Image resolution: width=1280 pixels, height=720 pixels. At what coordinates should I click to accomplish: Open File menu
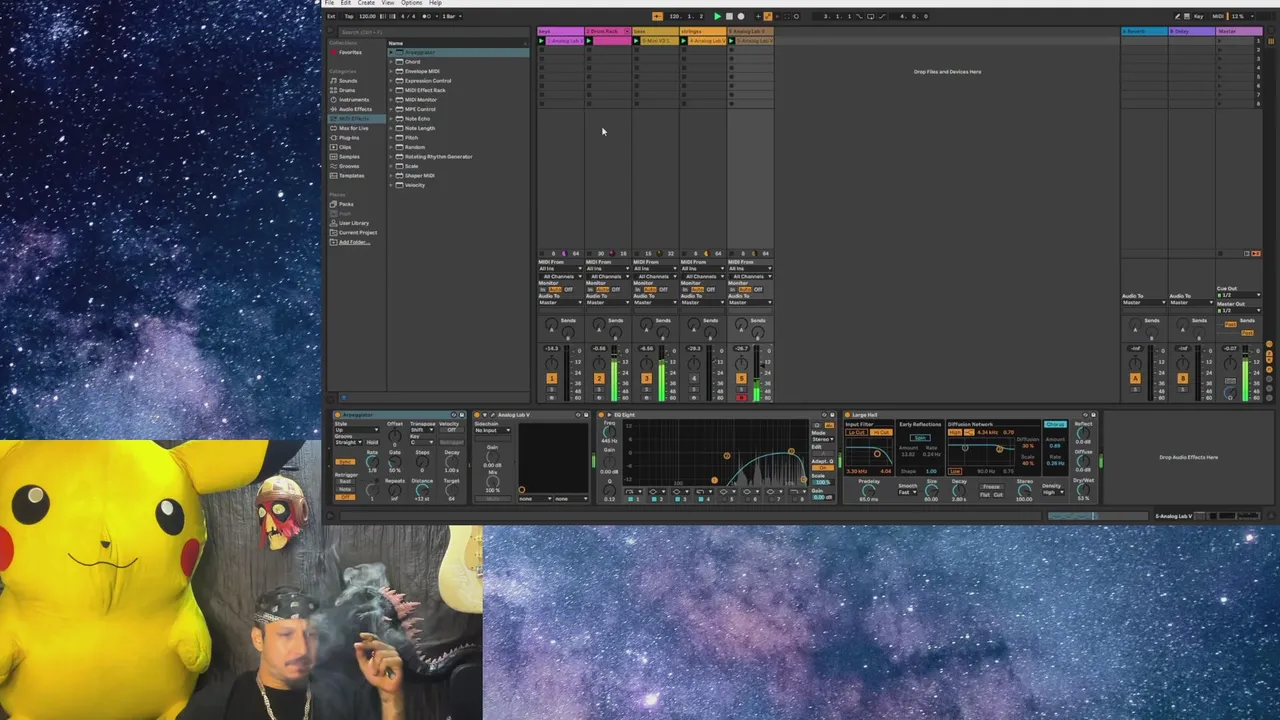tap(329, 3)
